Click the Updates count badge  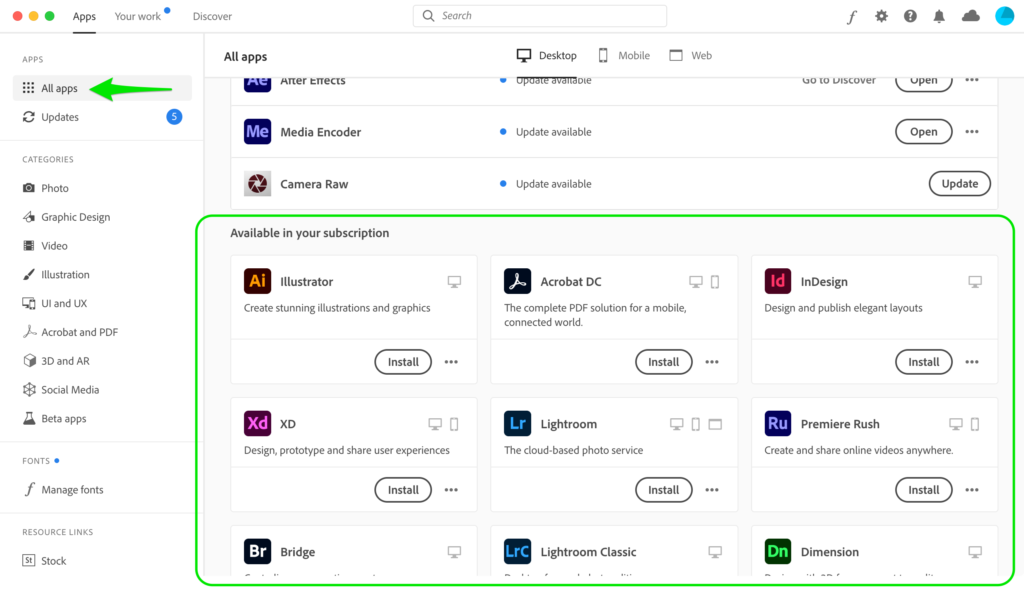[174, 117]
